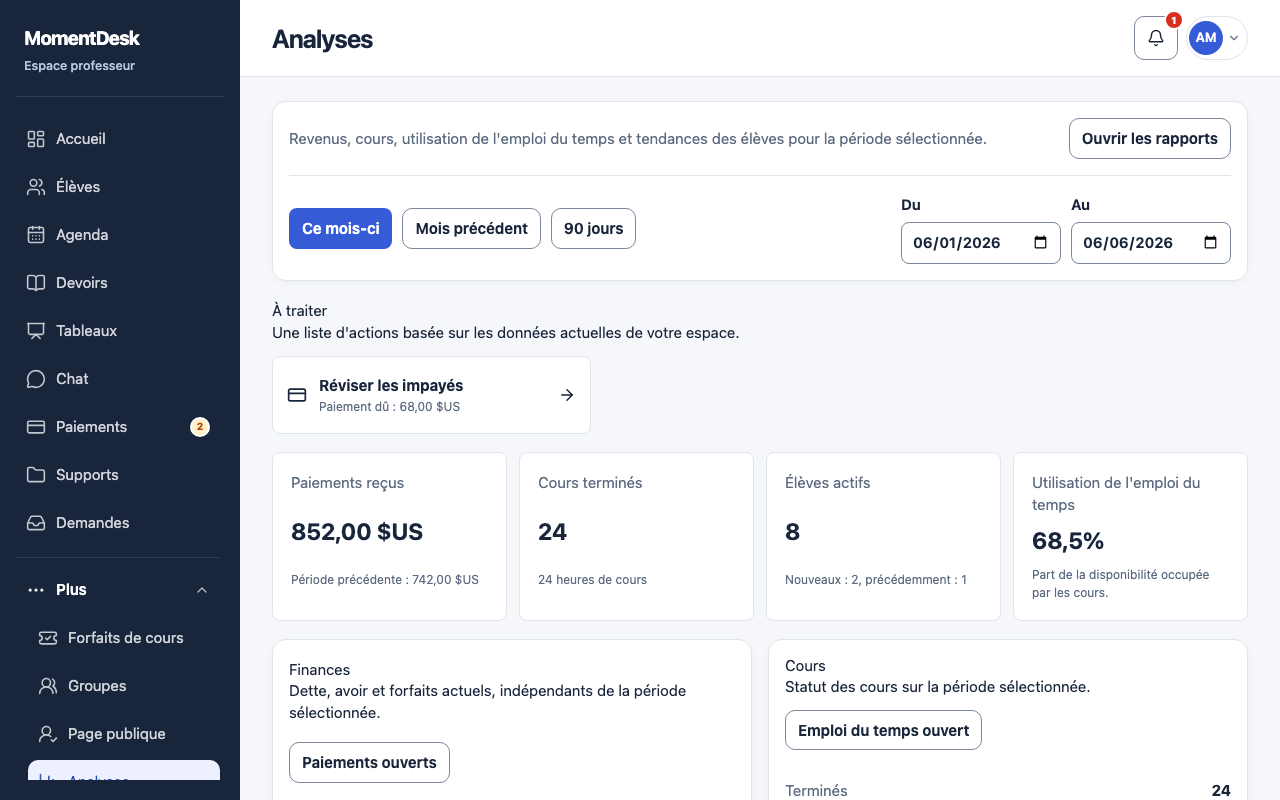Open Demandes in the sidebar

pyautogui.click(x=120, y=523)
